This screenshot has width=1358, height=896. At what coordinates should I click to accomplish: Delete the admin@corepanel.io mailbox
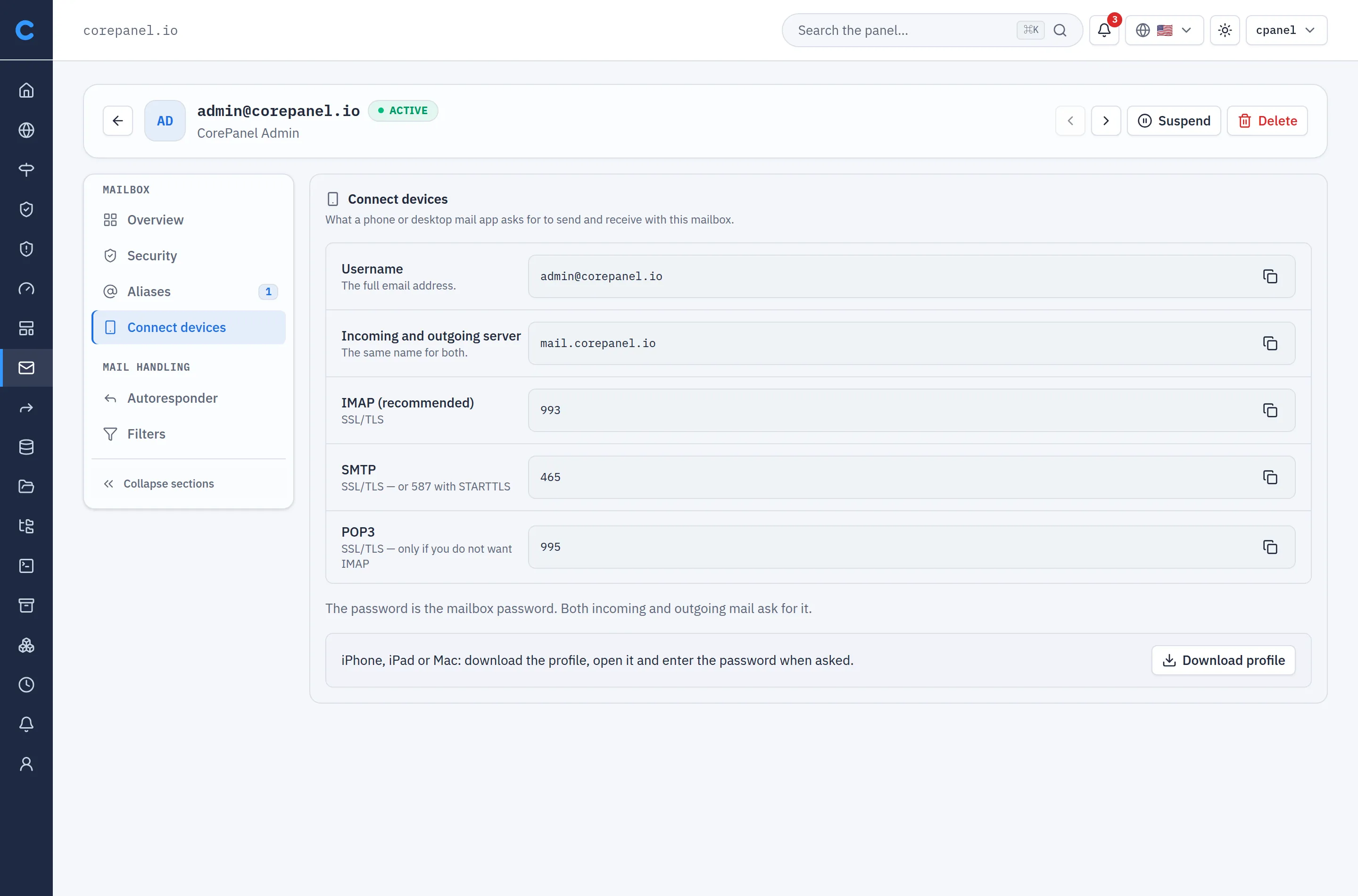1267,121
